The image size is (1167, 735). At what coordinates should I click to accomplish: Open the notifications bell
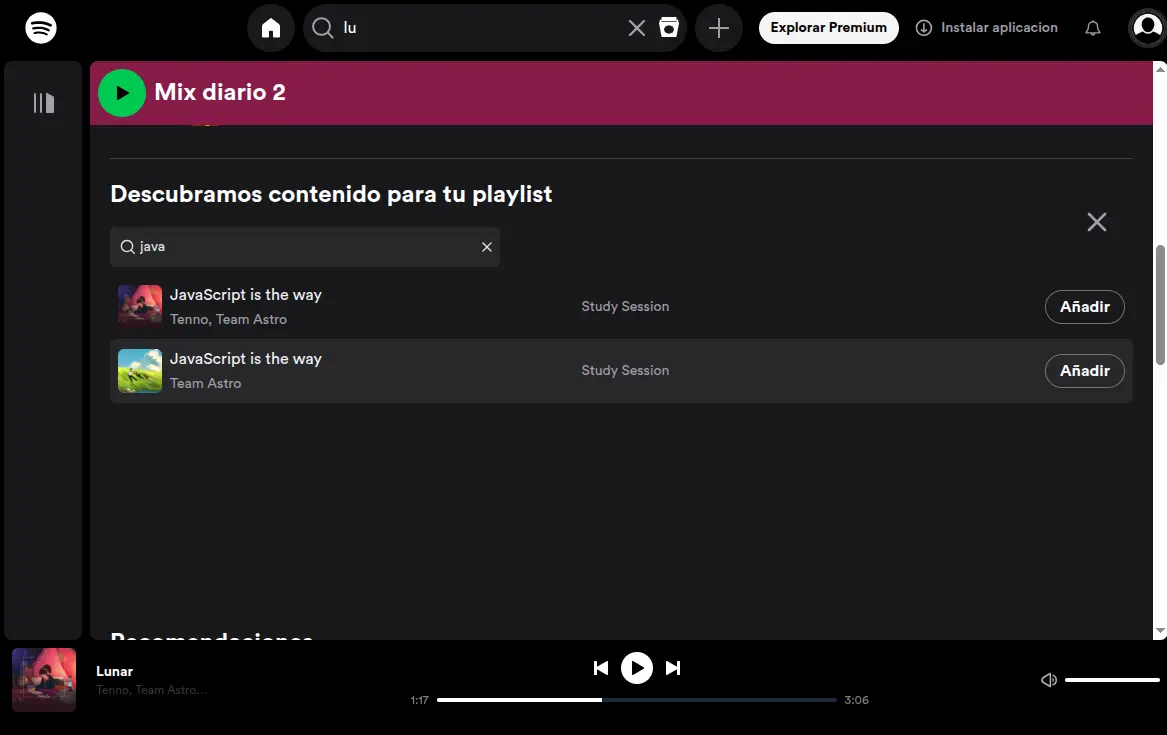(x=1093, y=28)
